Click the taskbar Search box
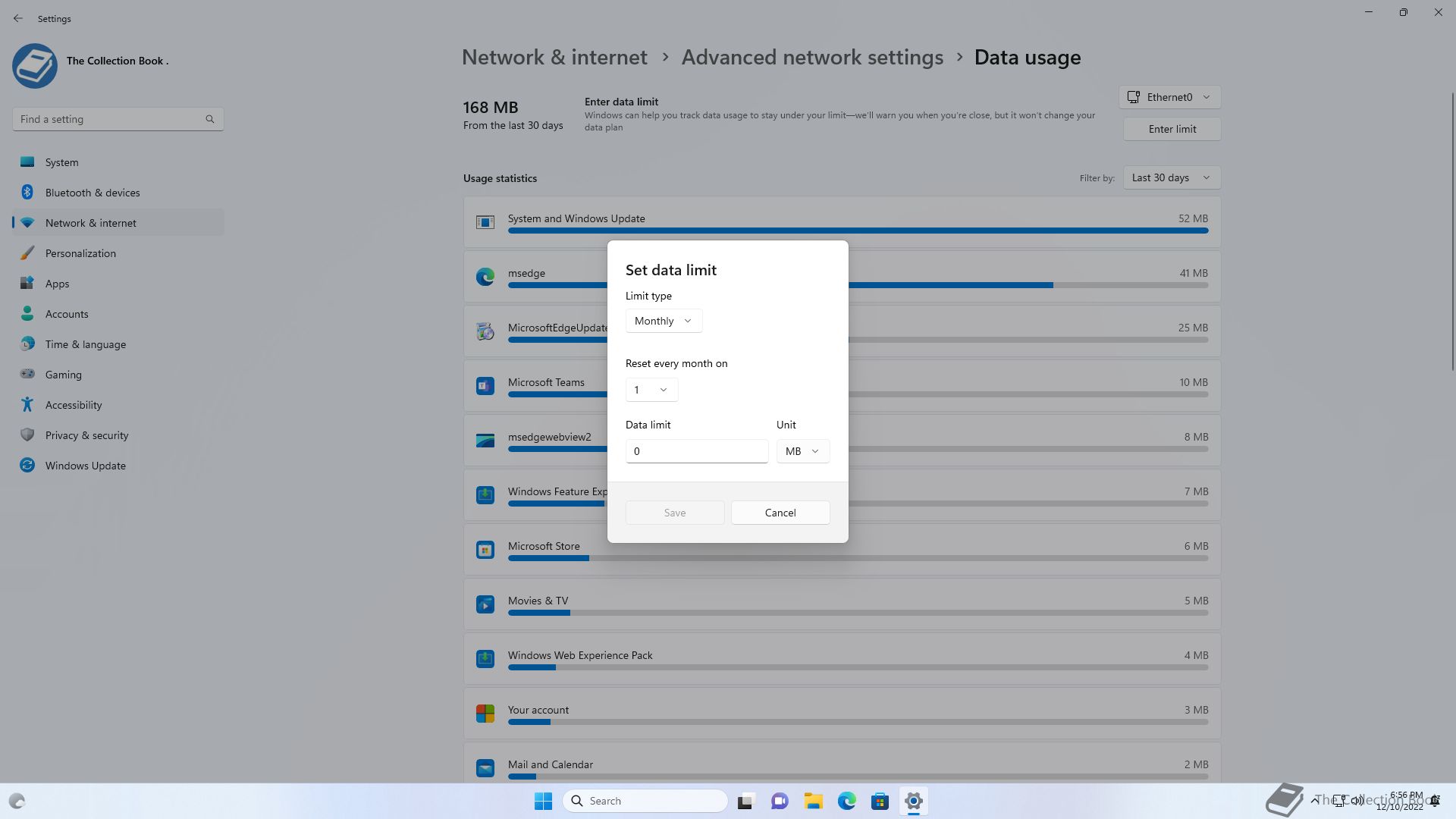 [x=645, y=801]
